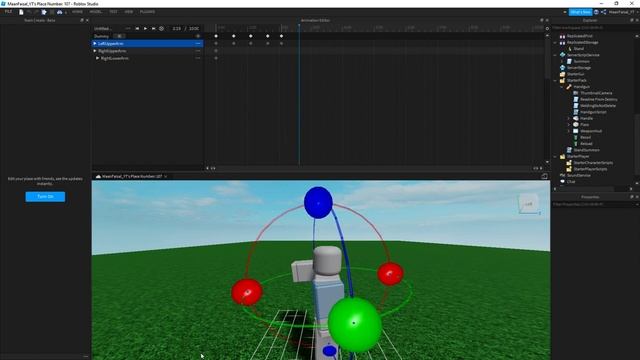Skip to previous keyframe in Animation Editor
This screenshot has width=640, height=360.
pos(137,29)
